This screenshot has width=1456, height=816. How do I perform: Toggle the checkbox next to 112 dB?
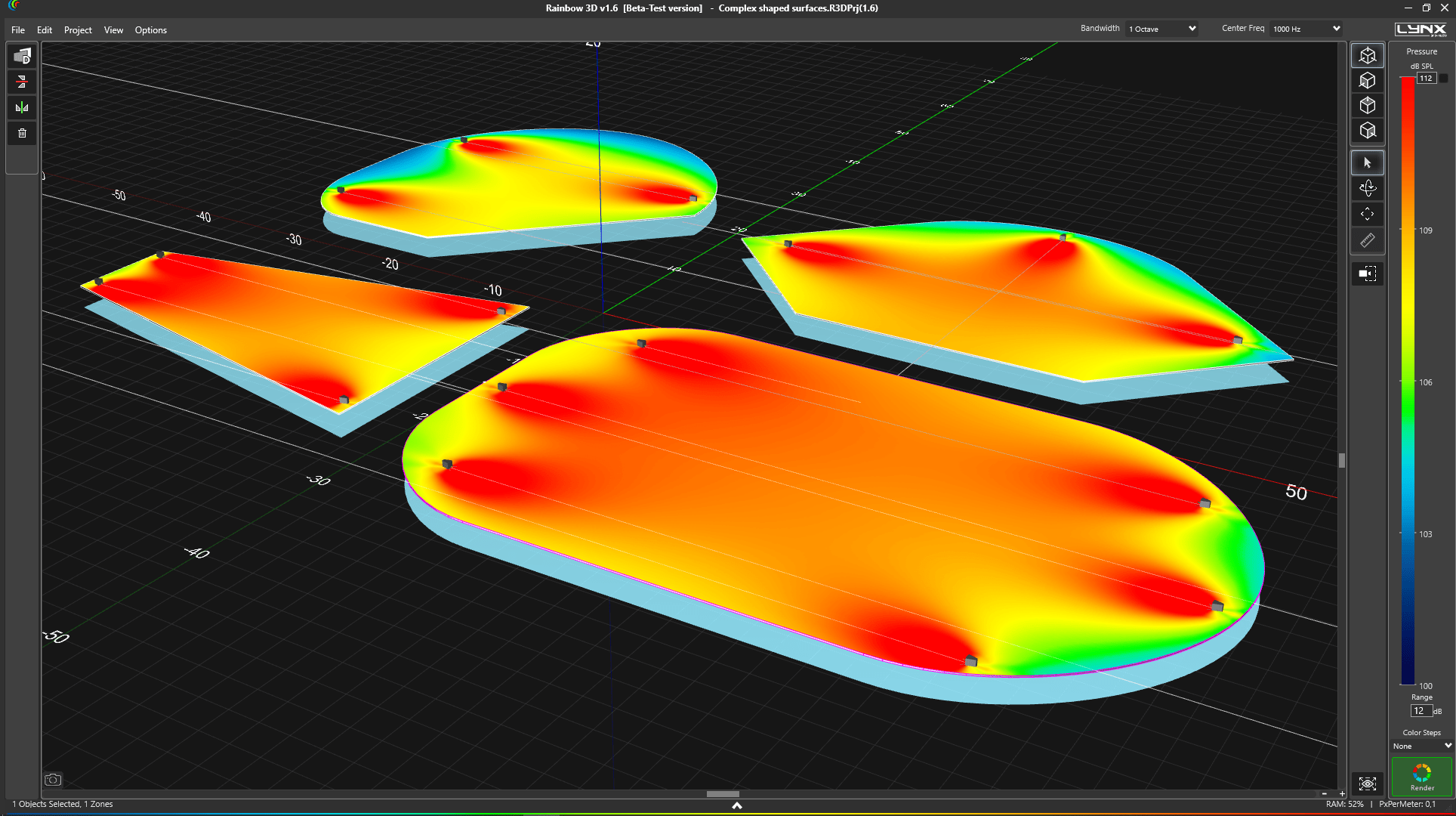click(x=1443, y=79)
